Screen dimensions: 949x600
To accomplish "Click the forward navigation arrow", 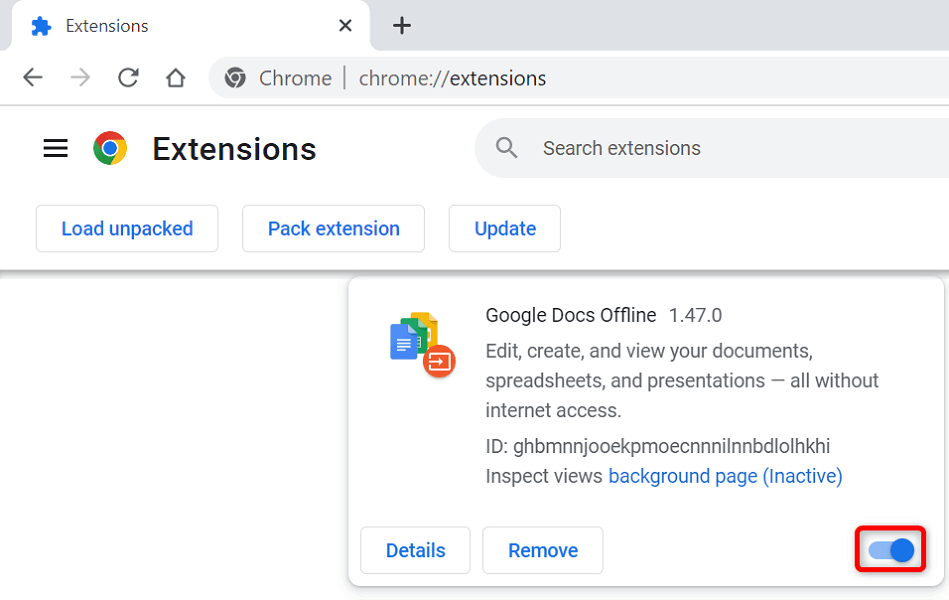I will [x=80, y=77].
